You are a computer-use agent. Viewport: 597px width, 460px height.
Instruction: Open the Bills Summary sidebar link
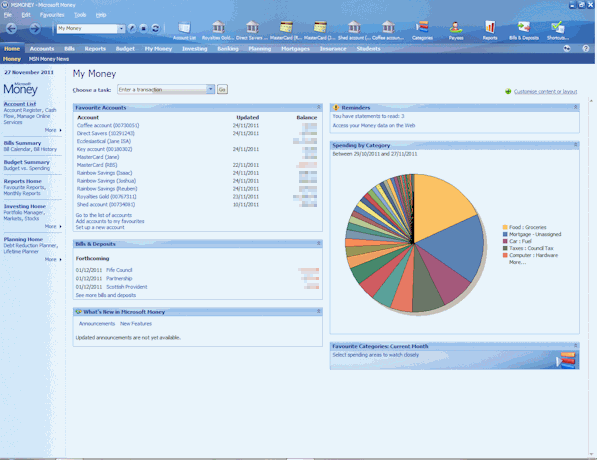tap(22, 143)
